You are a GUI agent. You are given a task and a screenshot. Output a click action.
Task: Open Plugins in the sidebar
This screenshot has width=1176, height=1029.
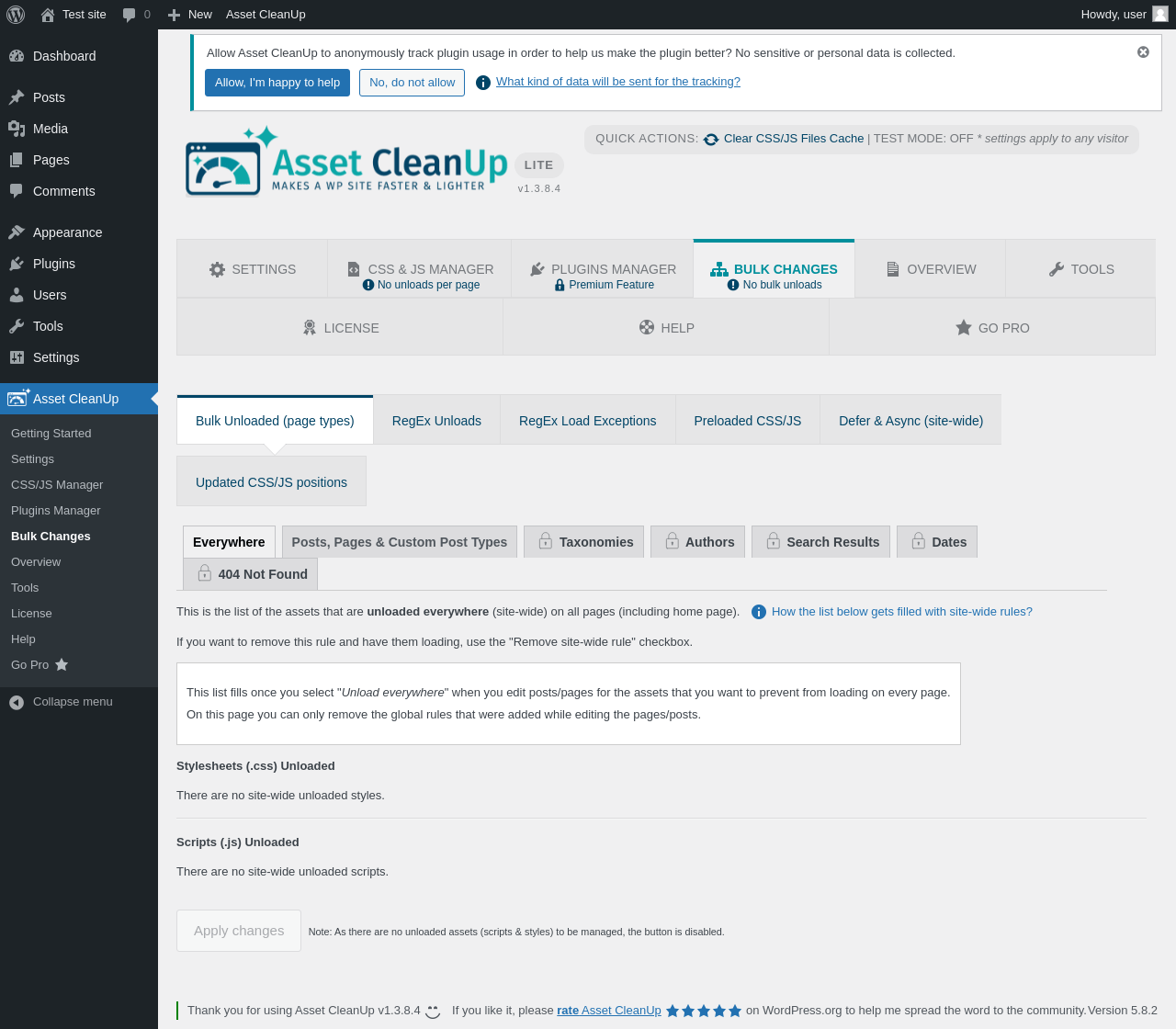click(x=79, y=264)
